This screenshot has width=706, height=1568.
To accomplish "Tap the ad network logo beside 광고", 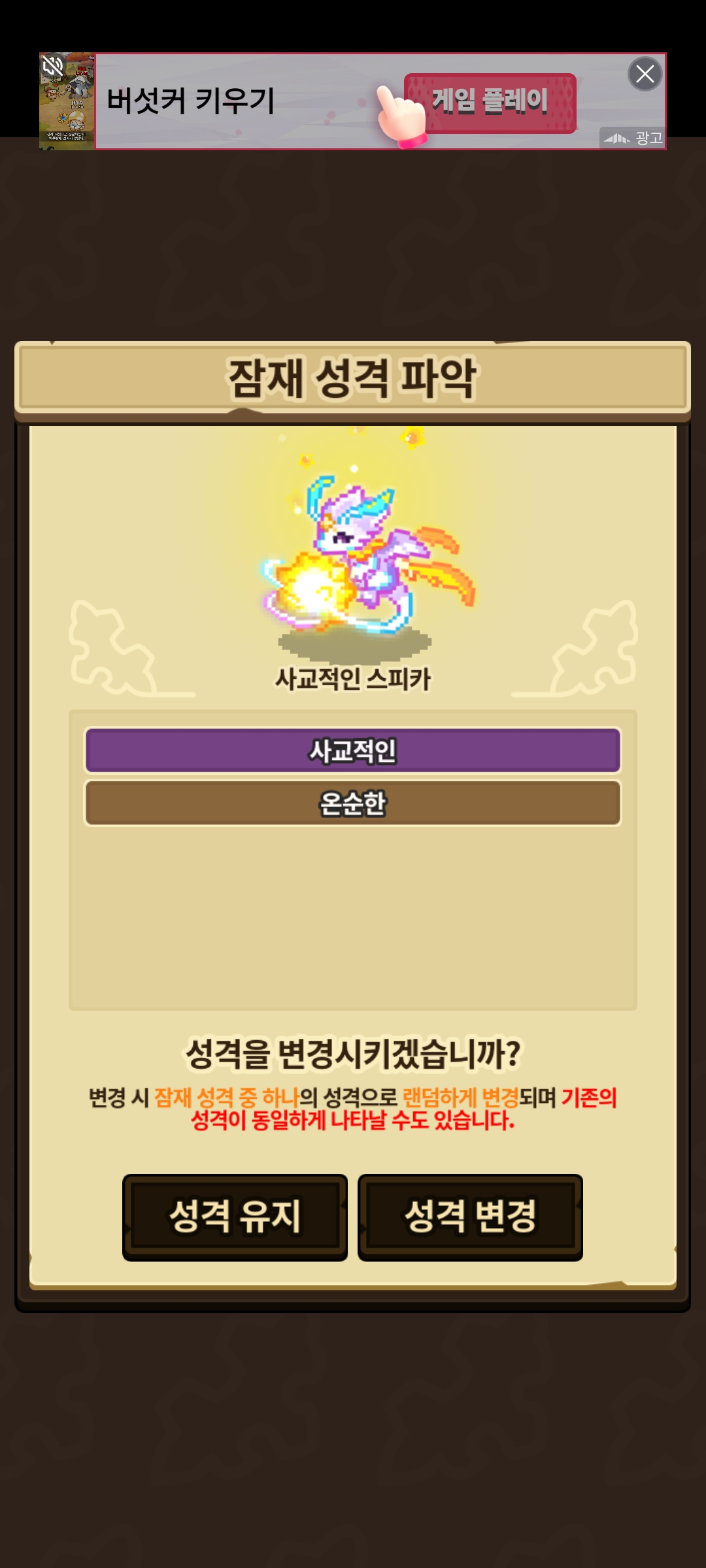I will [616, 138].
